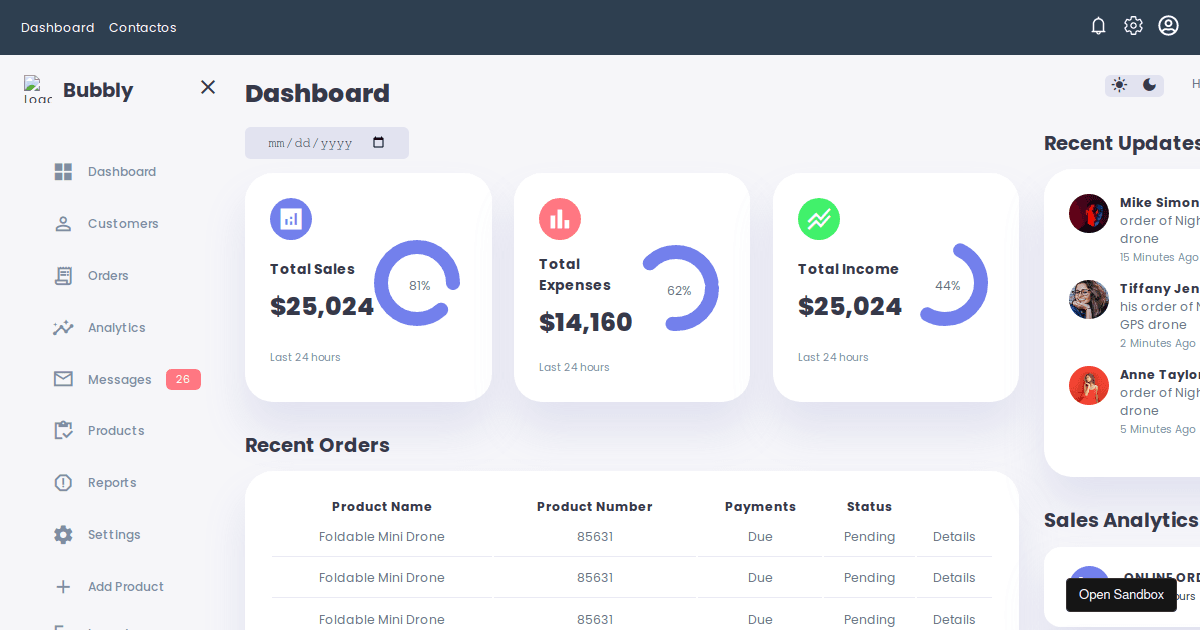
Task: Select Contactos in the top navigation
Action: pyautogui.click(x=142, y=27)
